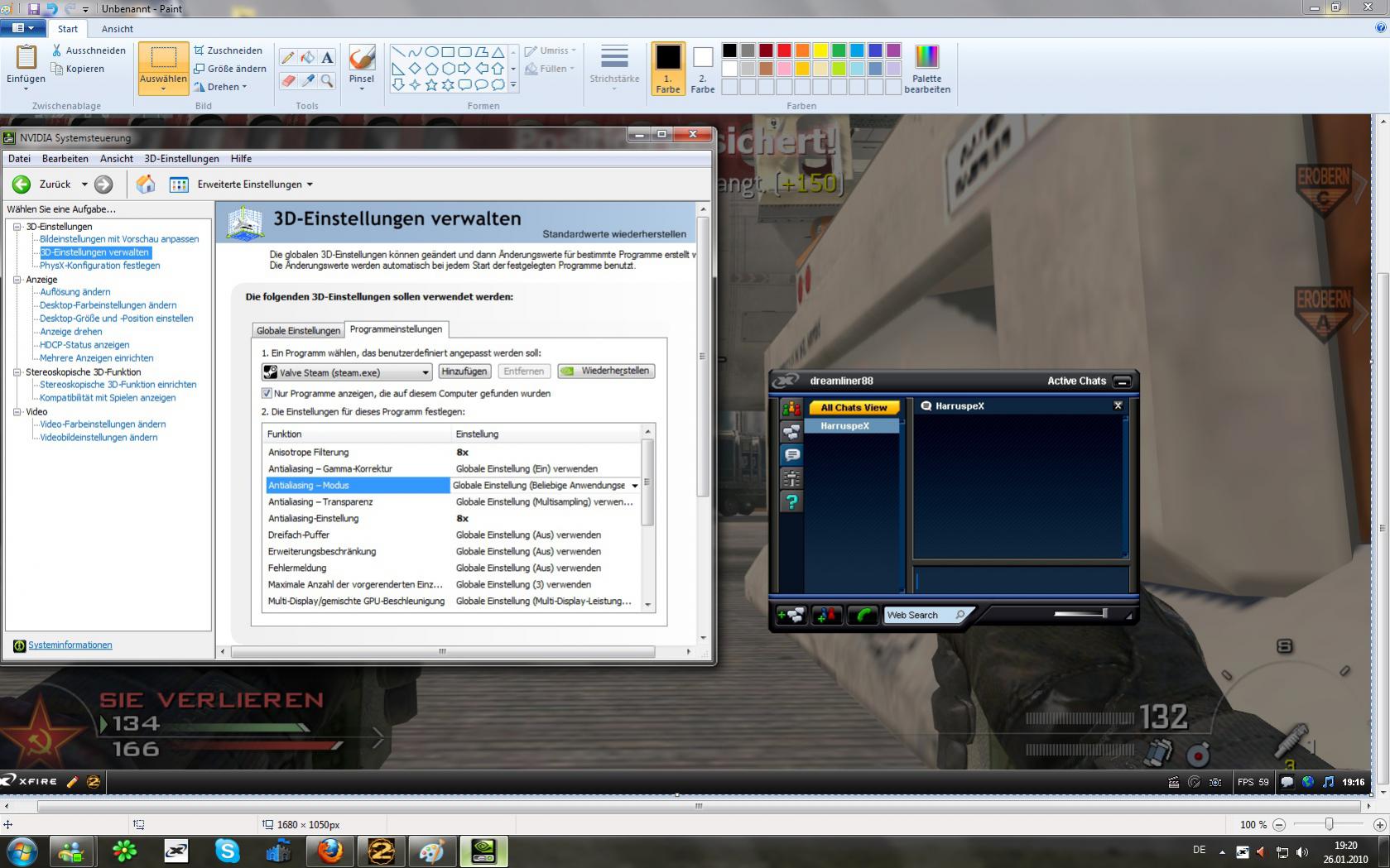This screenshot has width=1390, height=868.
Task: Select the Color picker tool
Action: (307, 80)
